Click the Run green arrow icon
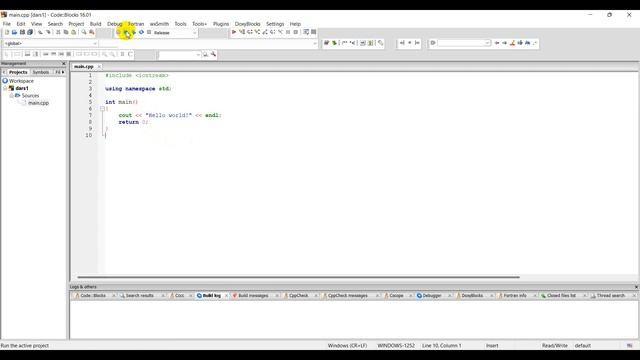640x360 pixels. tap(126, 32)
